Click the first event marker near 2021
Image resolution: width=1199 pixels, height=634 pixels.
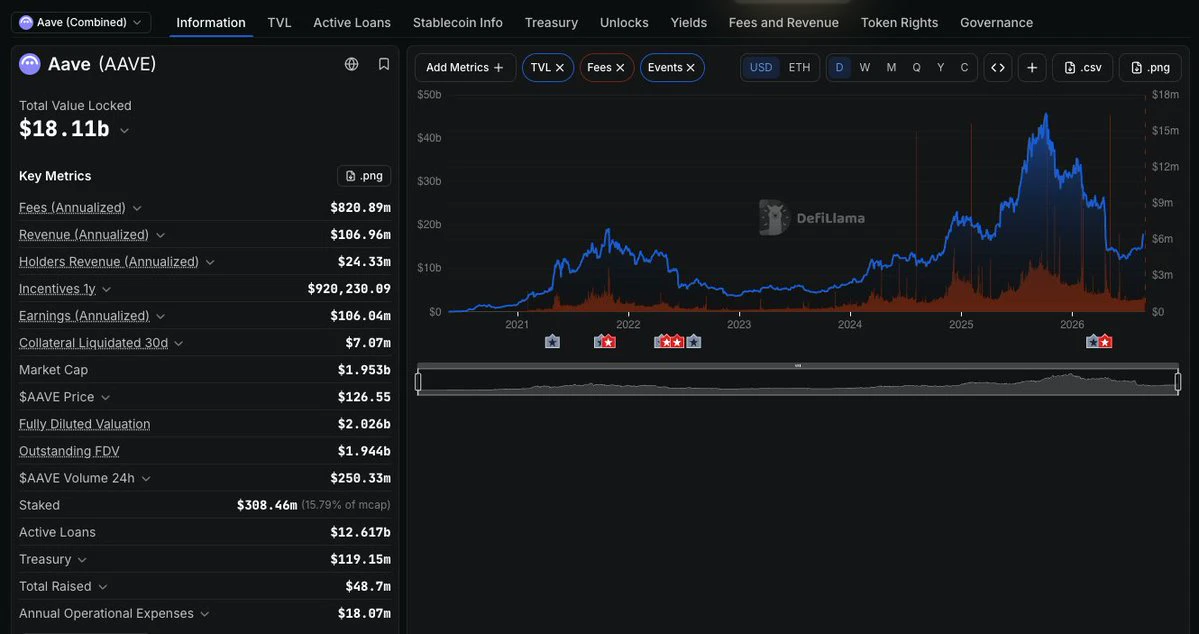click(x=552, y=342)
